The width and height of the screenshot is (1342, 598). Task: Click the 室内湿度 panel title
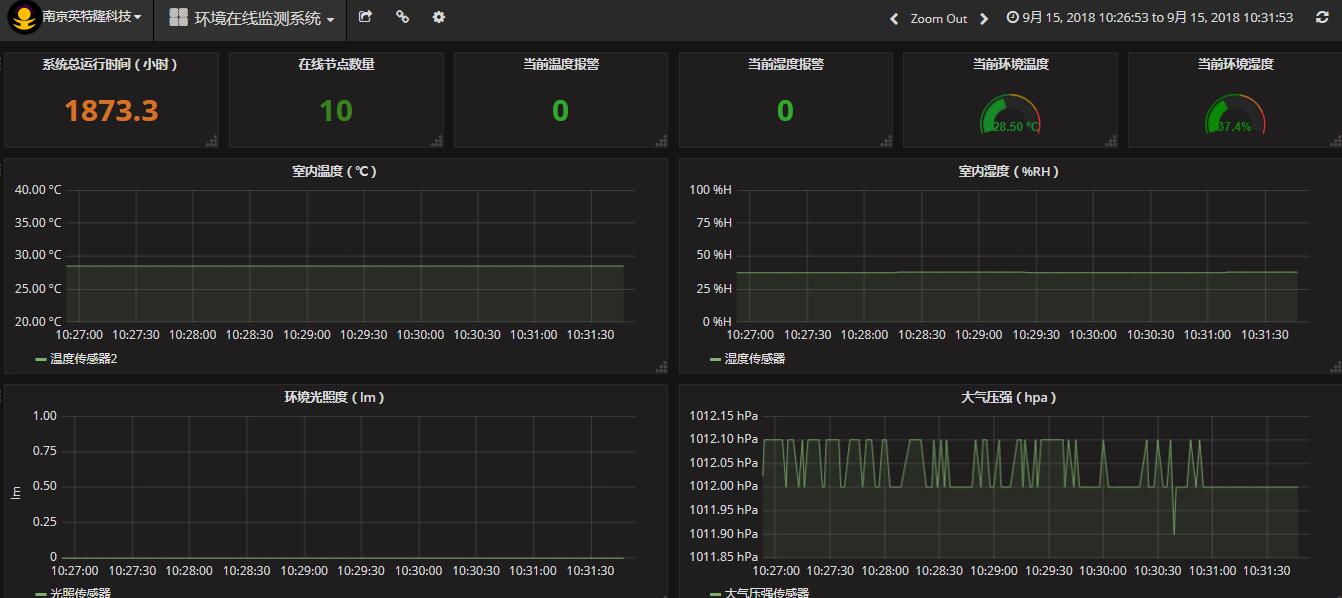[1008, 171]
